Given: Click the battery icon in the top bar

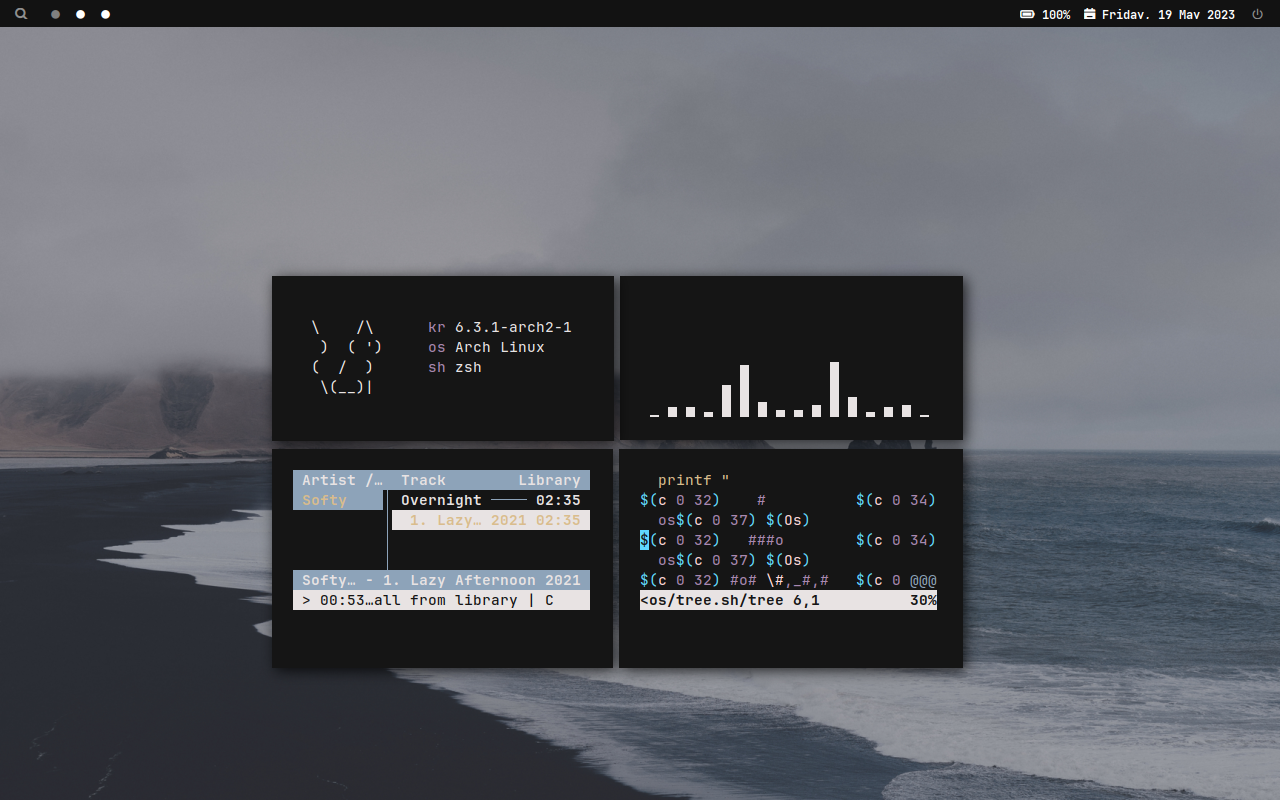Looking at the screenshot, I should pyautogui.click(x=1027, y=15).
